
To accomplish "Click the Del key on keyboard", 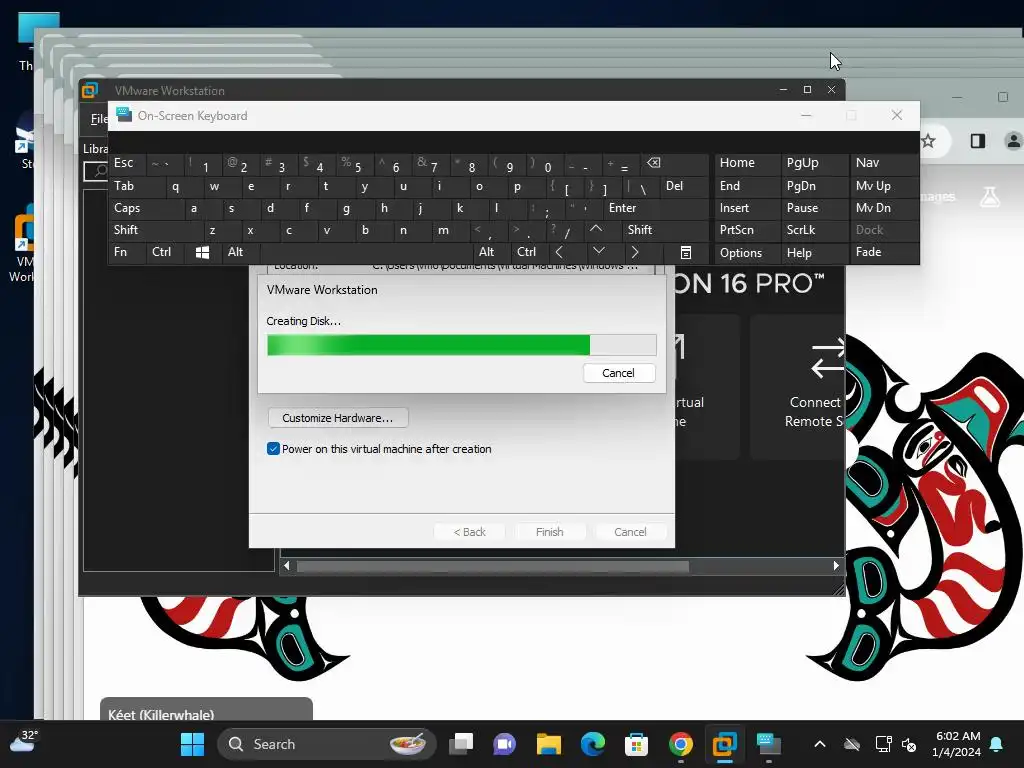I will pyautogui.click(x=684, y=186).
